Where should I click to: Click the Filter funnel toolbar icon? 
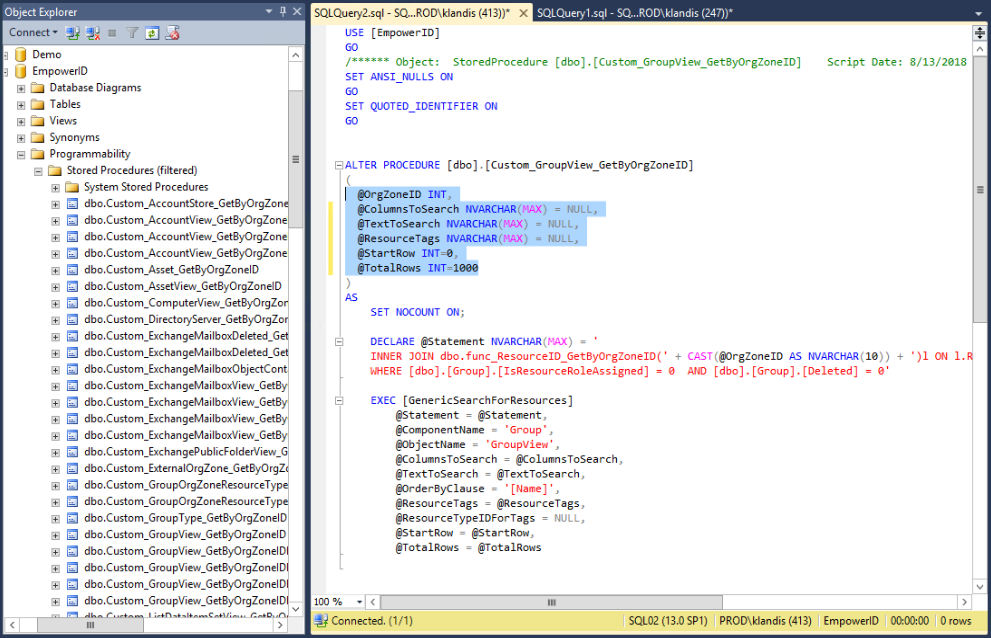pos(132,33)
